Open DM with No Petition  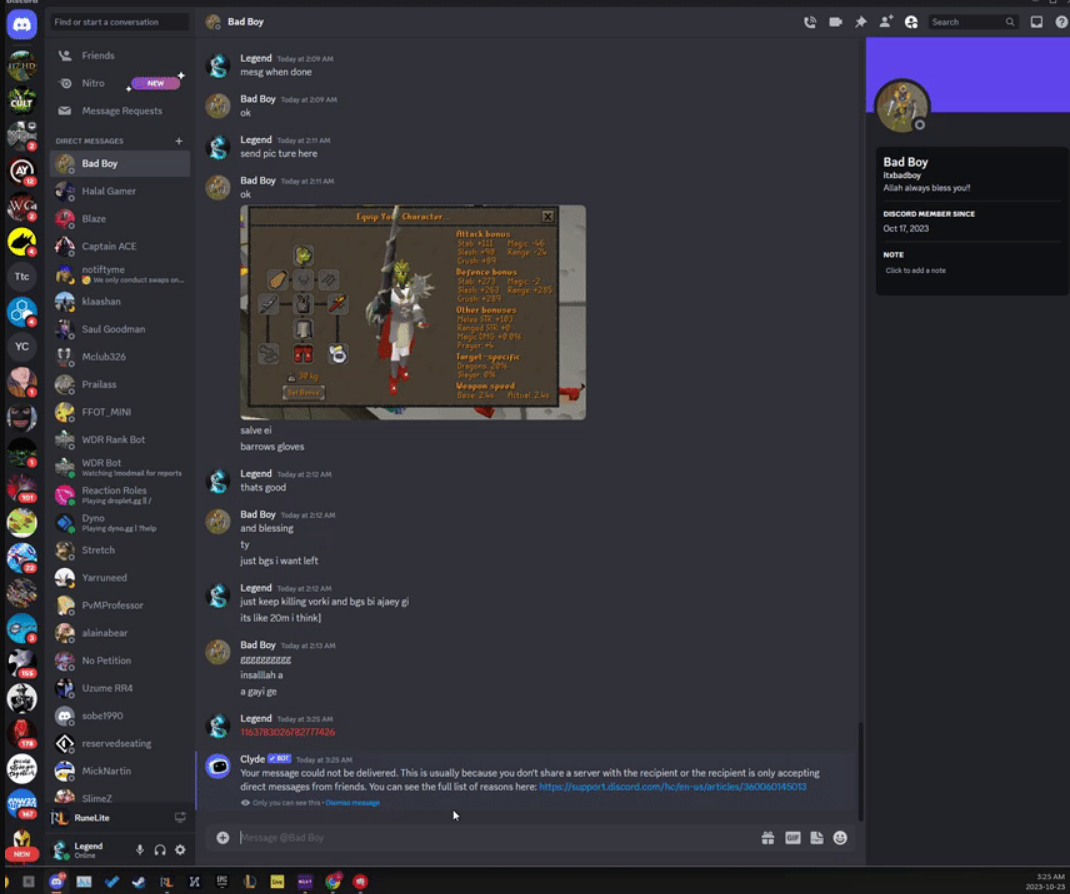[x=120, y=661]
